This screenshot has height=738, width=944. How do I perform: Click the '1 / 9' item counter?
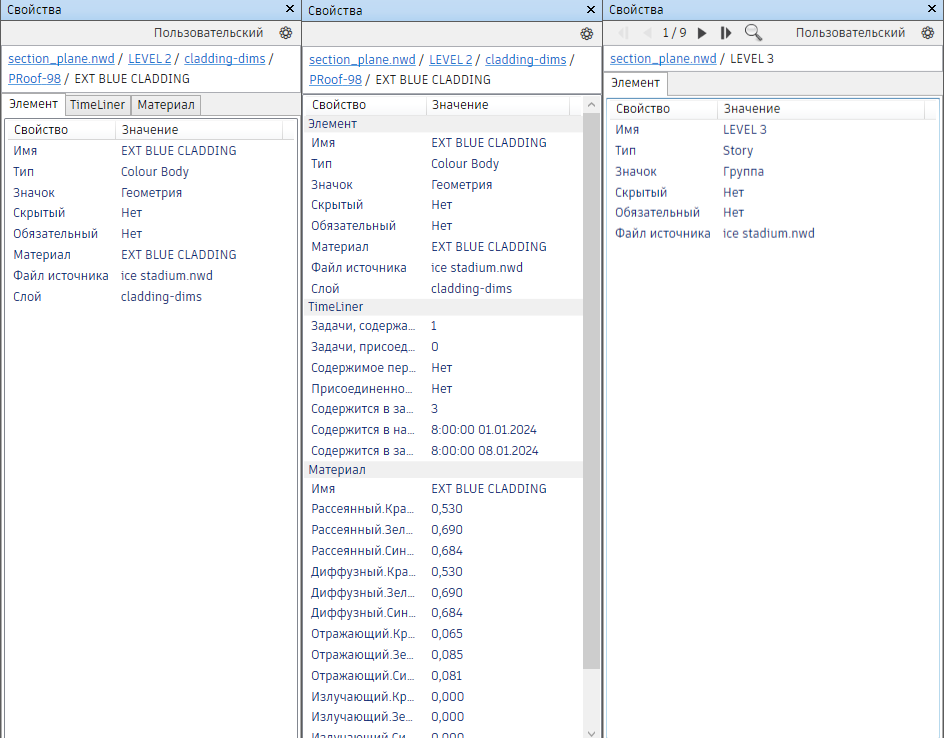pyautogui.click(x=674, y=33)
